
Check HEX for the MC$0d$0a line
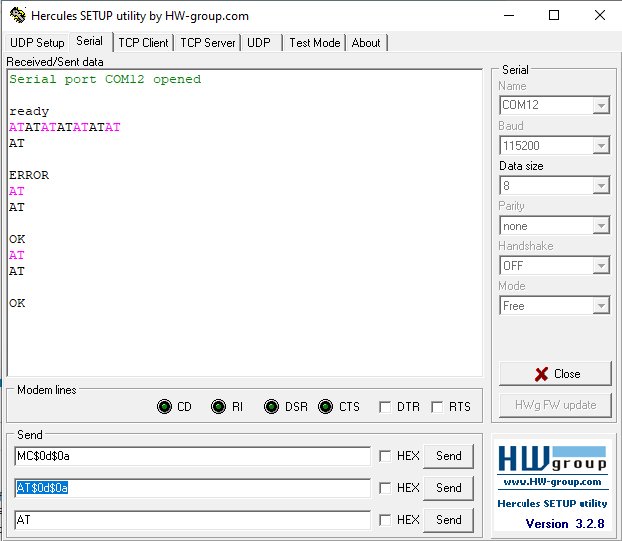(x=385, y=456)
